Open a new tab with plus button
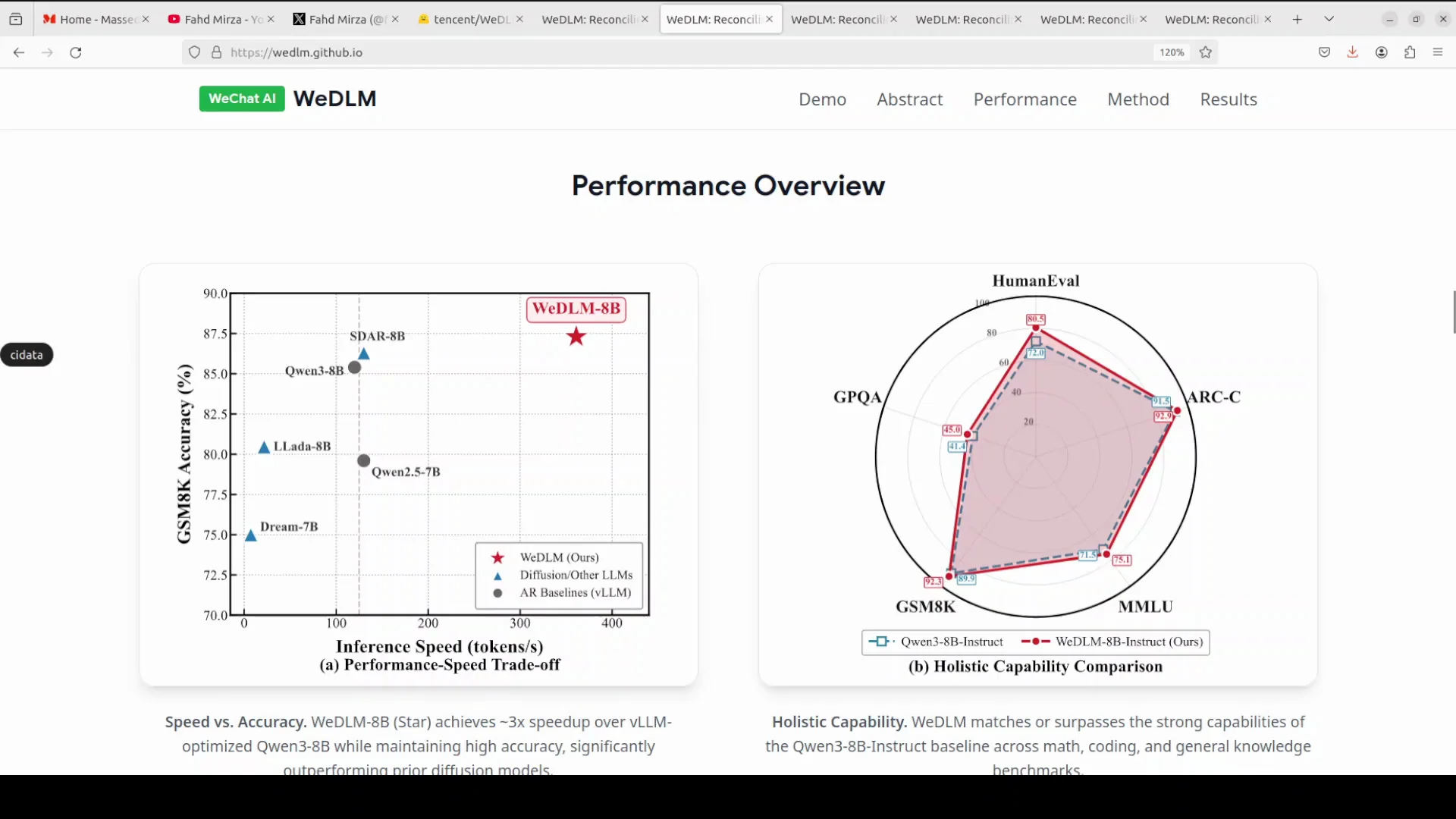1456x819 pixels. [x=1298, y=19]
